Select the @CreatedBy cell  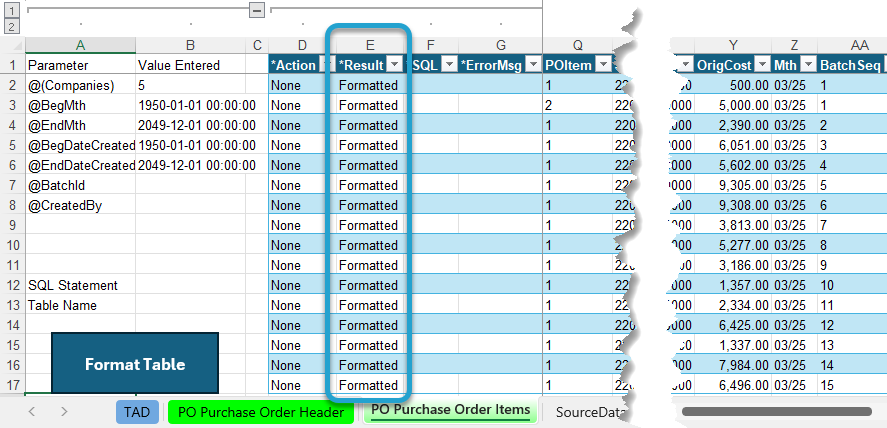80,205
